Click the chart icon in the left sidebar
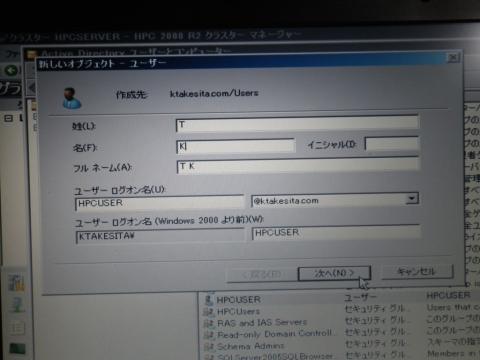Screen dimensions: 480x360 pos(16,283)
